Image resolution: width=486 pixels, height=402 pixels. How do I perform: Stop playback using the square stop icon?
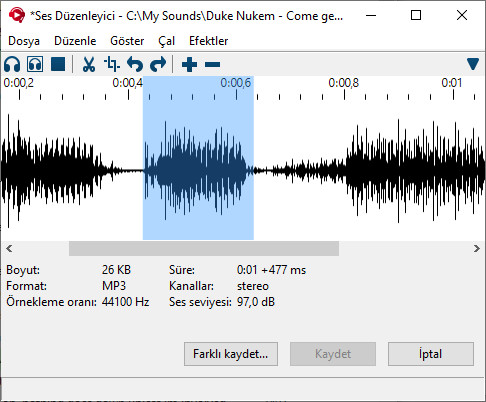pos(58,64)
